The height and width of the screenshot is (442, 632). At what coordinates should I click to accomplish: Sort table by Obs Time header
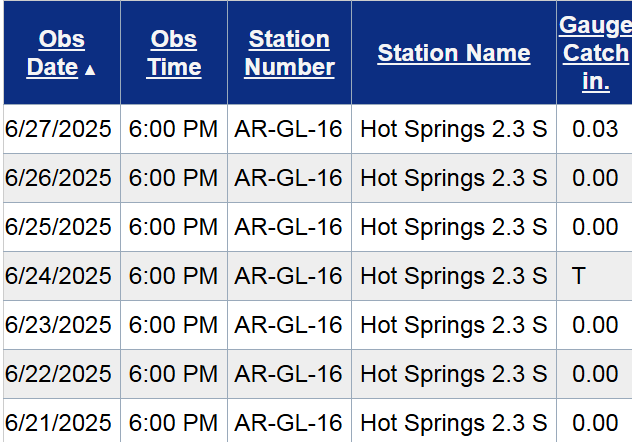click(x=174, y=53)
